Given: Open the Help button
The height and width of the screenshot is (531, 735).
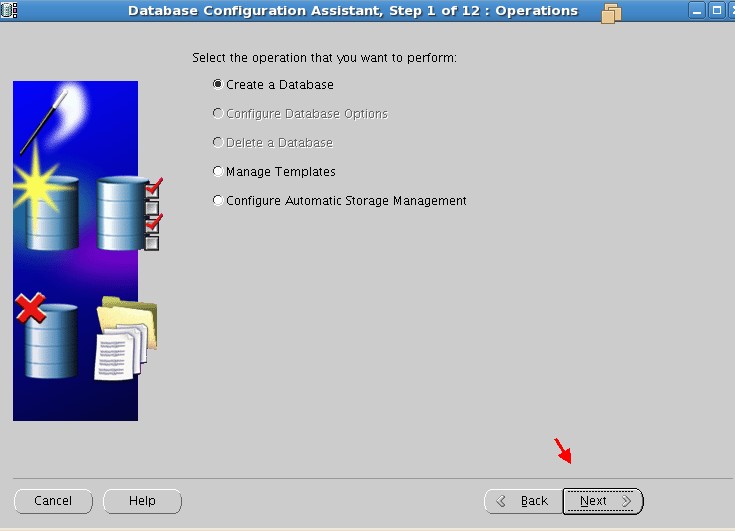Looking at the screenshot, I should pyautogui.click(x=142, y=501).
